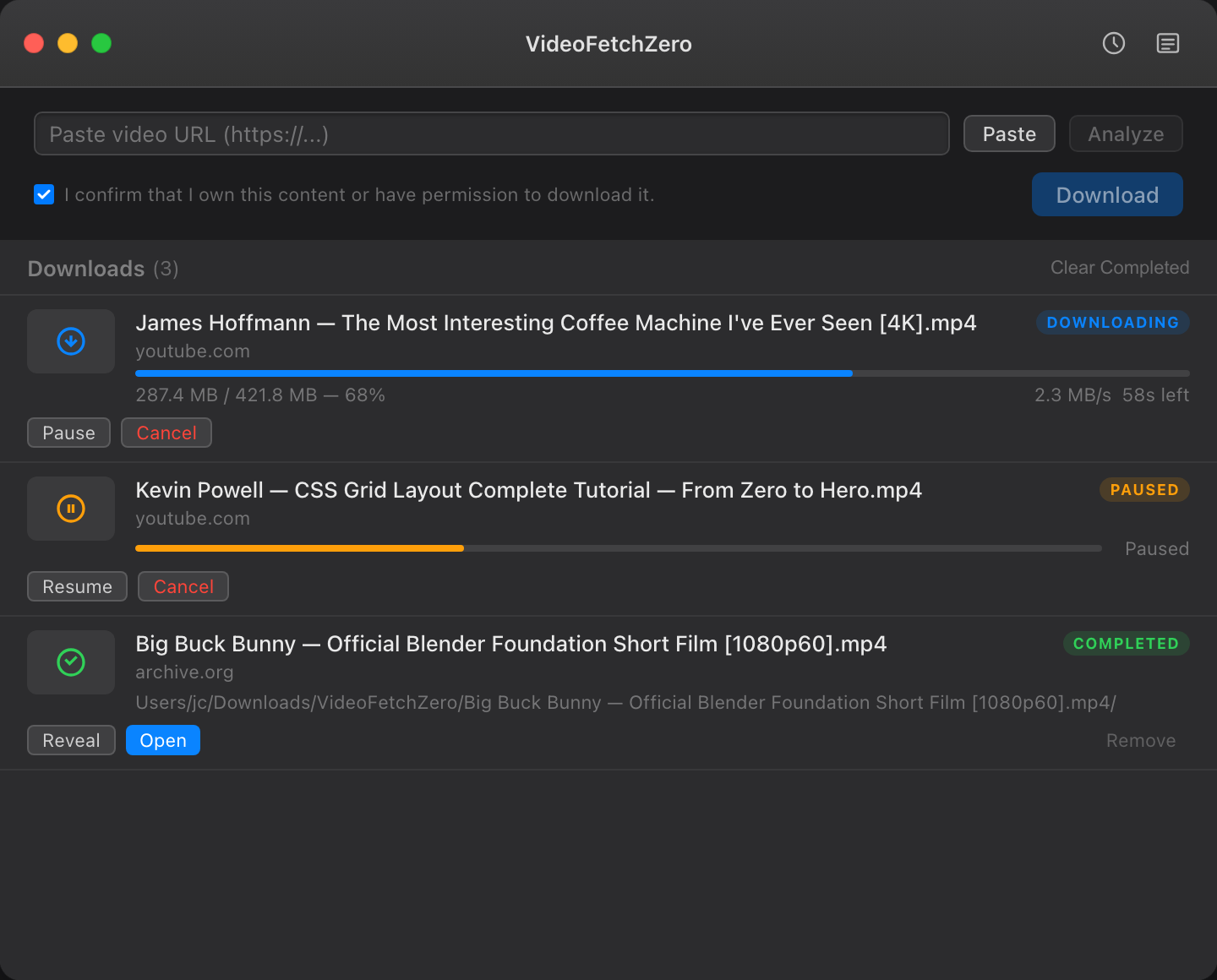The width and height of the screenshot is (1217, 980).
Task: Remove the Big Buck Bunny entry
Action: click(x=1141, y=741)
